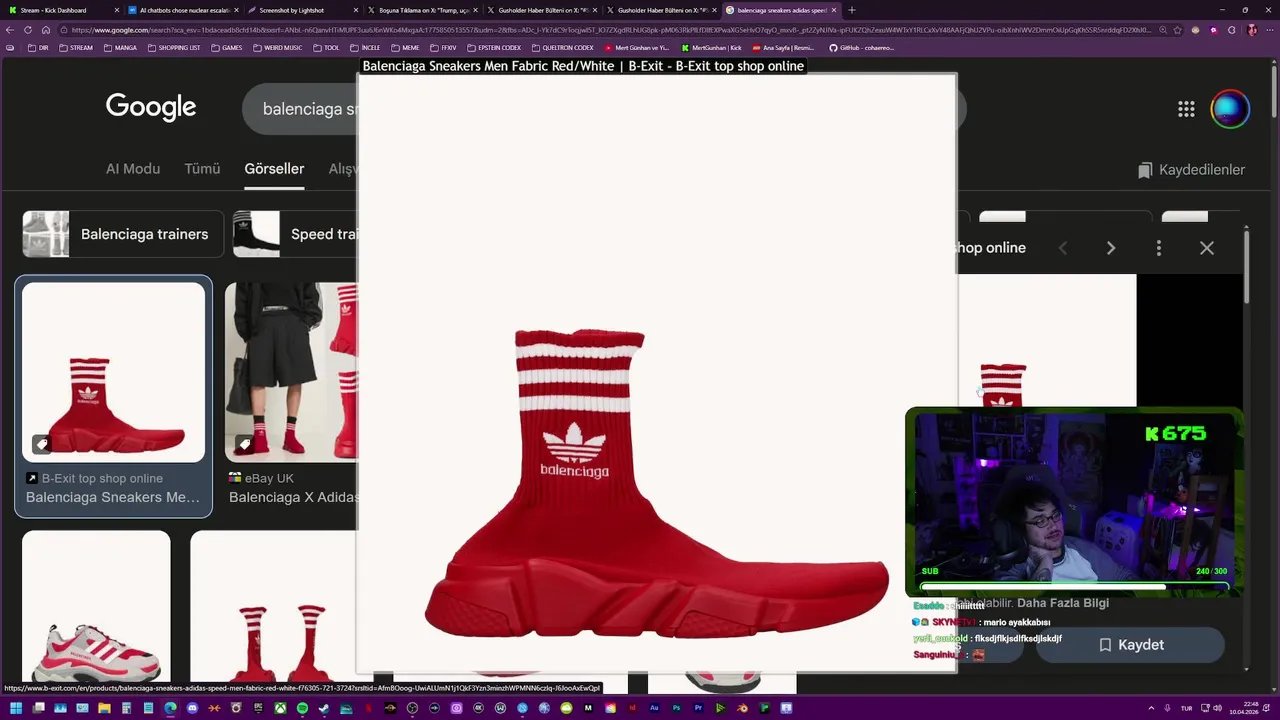Open the MEME bookmarks folder
The image size is (1280, 720).
coord(405,47)
